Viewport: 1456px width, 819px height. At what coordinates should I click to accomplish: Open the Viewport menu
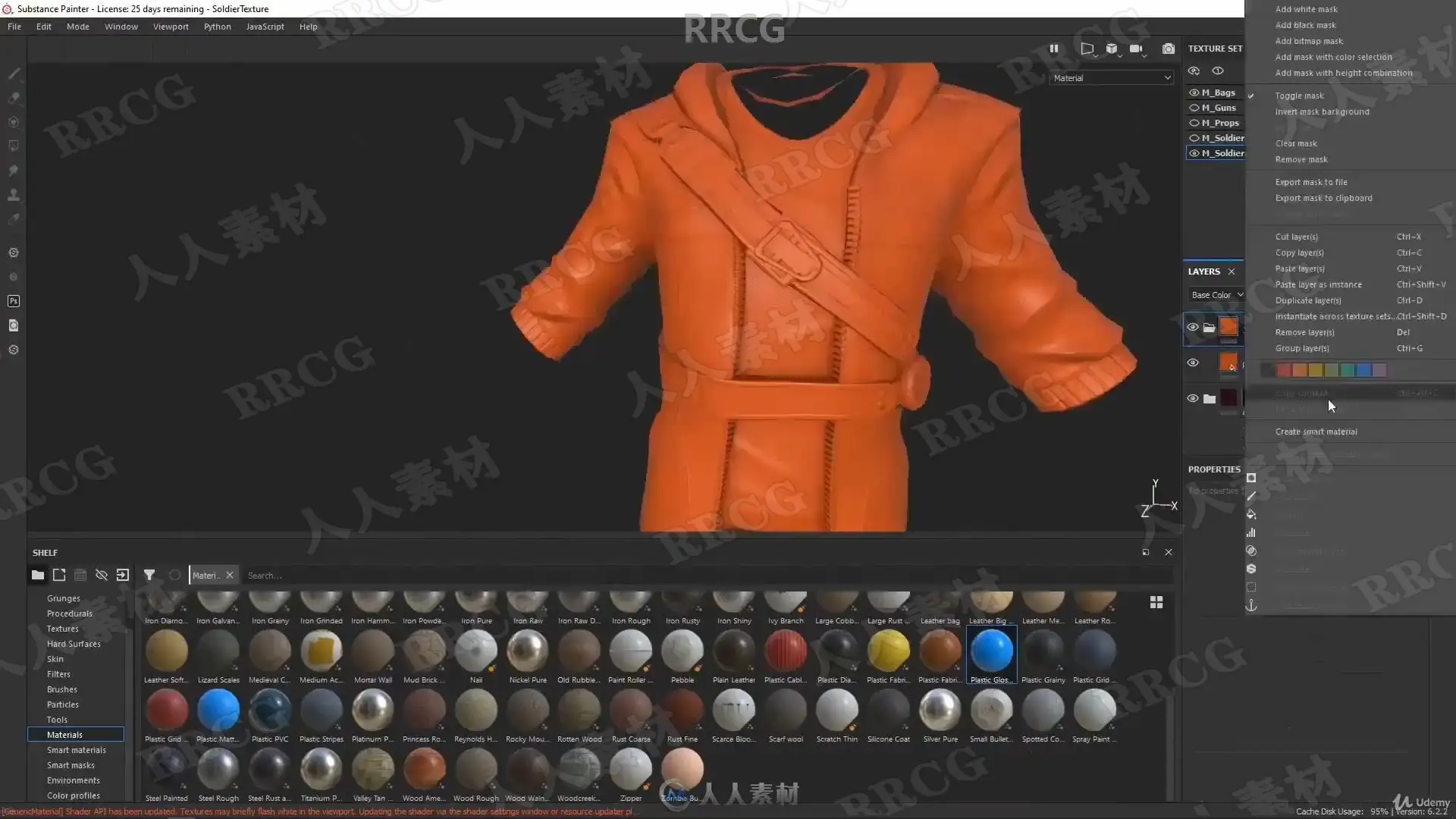171,27
